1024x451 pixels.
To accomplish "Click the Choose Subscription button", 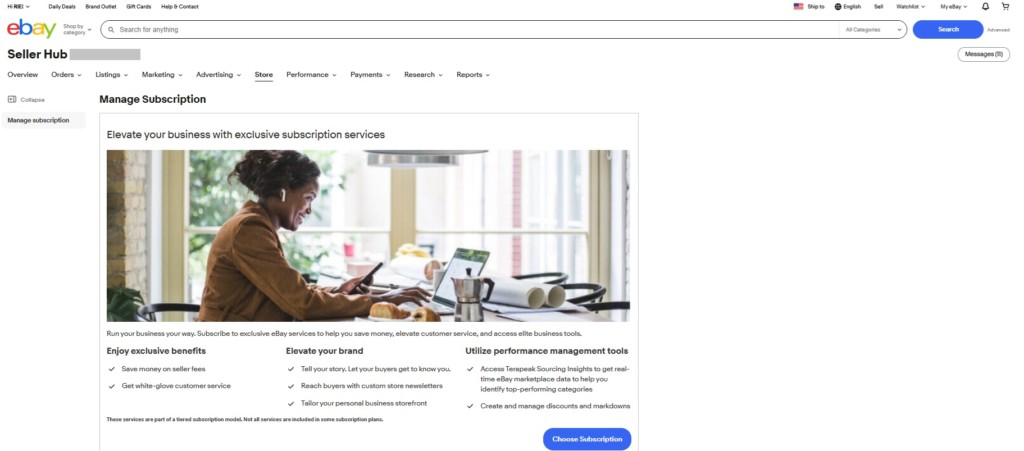I will tap(587, 439).
